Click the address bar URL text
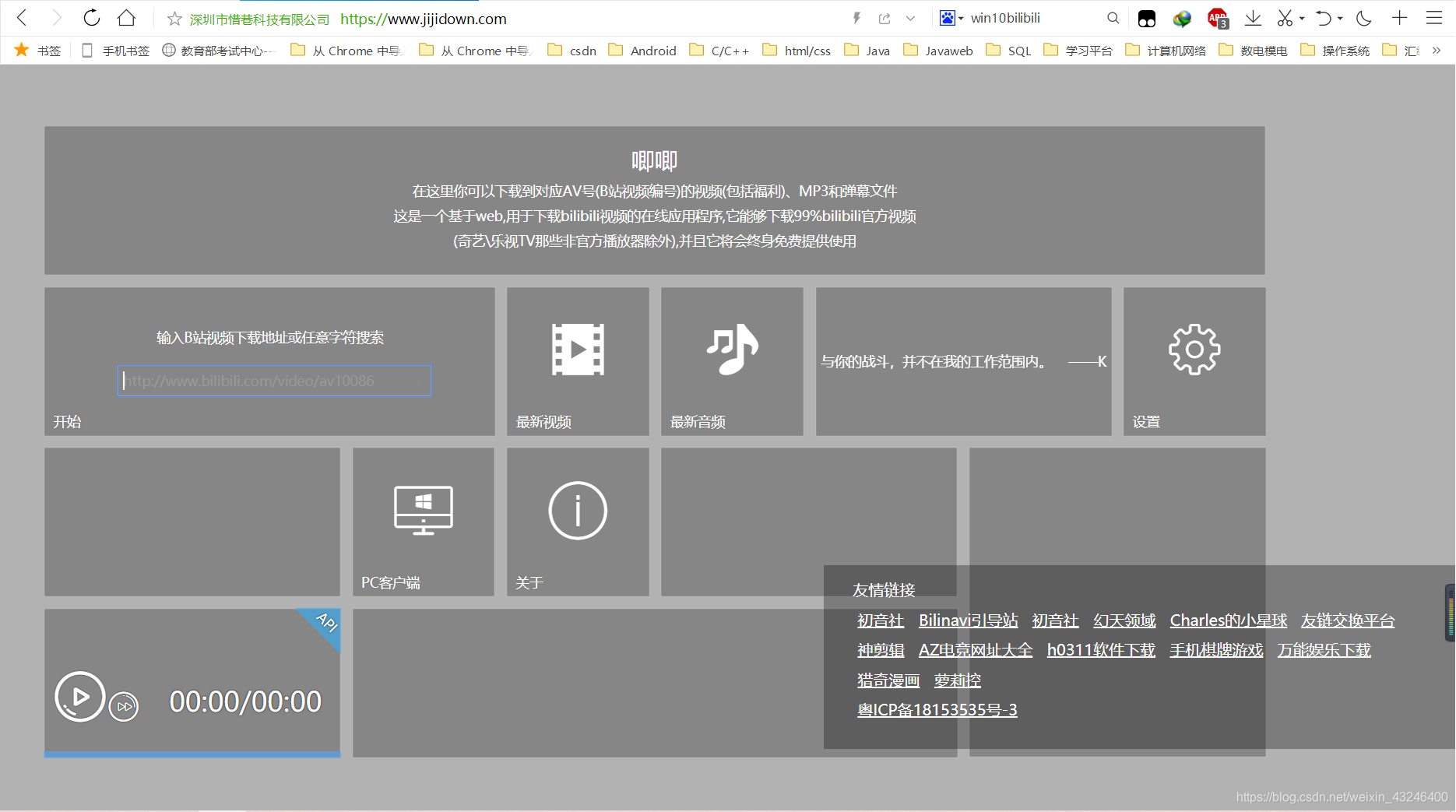 tap(424, 19)
